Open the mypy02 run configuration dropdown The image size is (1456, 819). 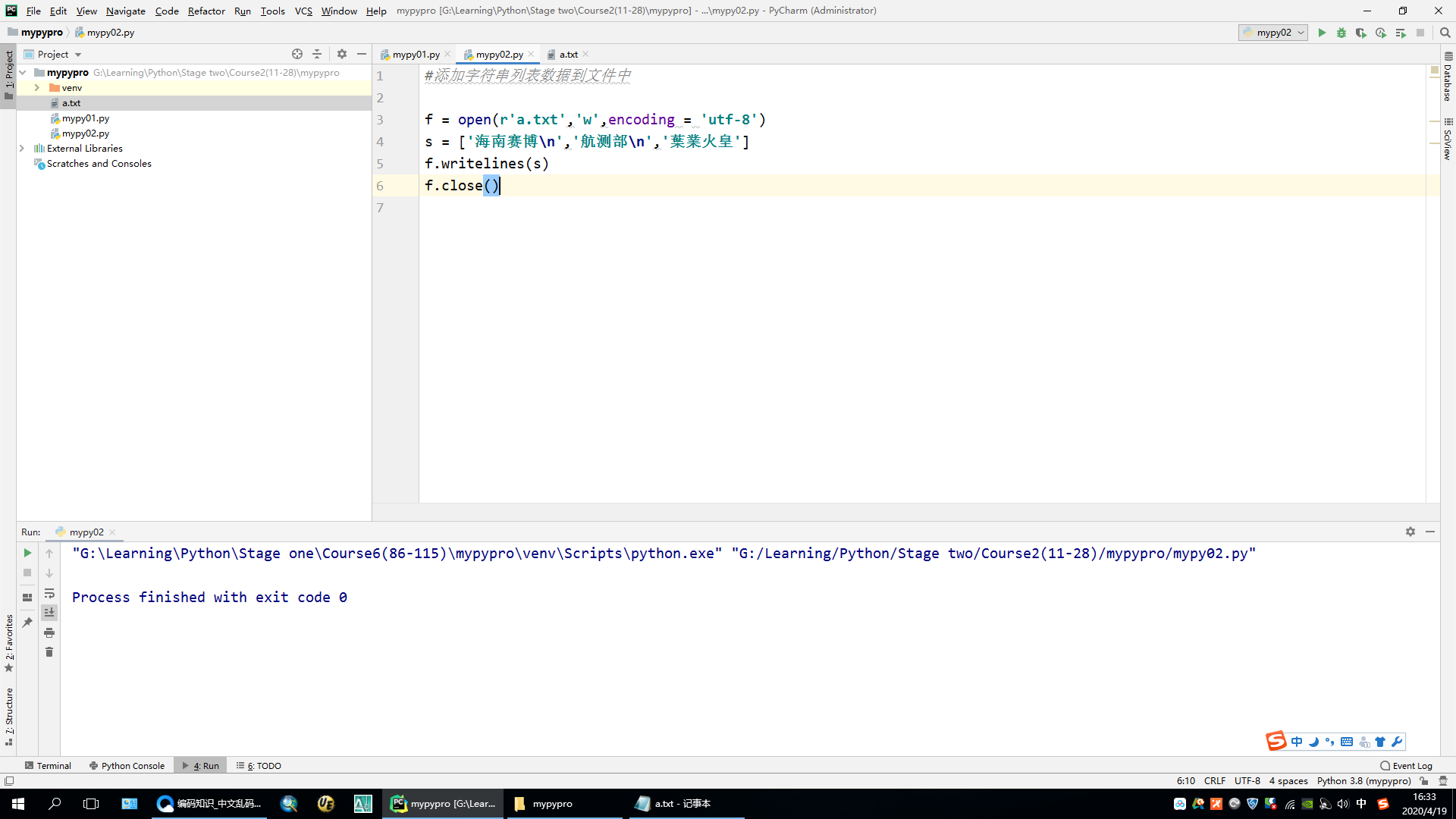pos(1274,33)
